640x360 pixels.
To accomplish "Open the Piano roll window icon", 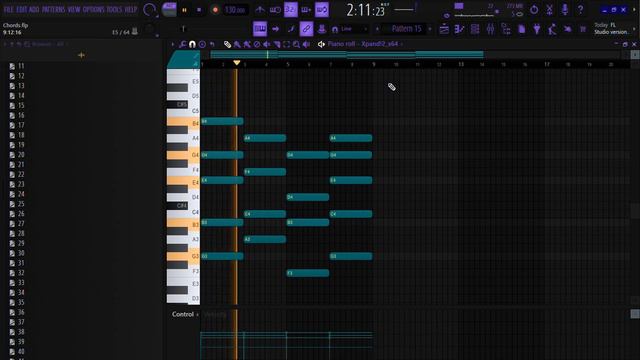I will [x=459, y=29].
